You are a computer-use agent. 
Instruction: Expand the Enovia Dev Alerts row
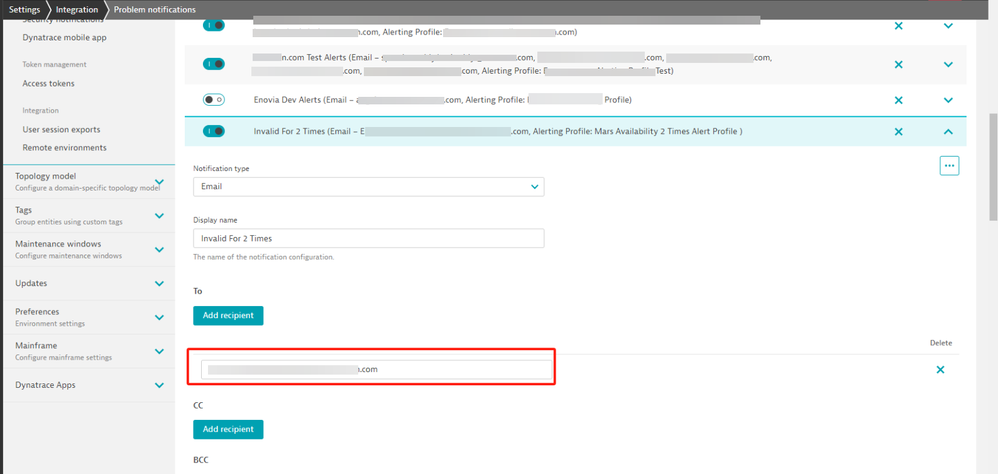point(948,100)
